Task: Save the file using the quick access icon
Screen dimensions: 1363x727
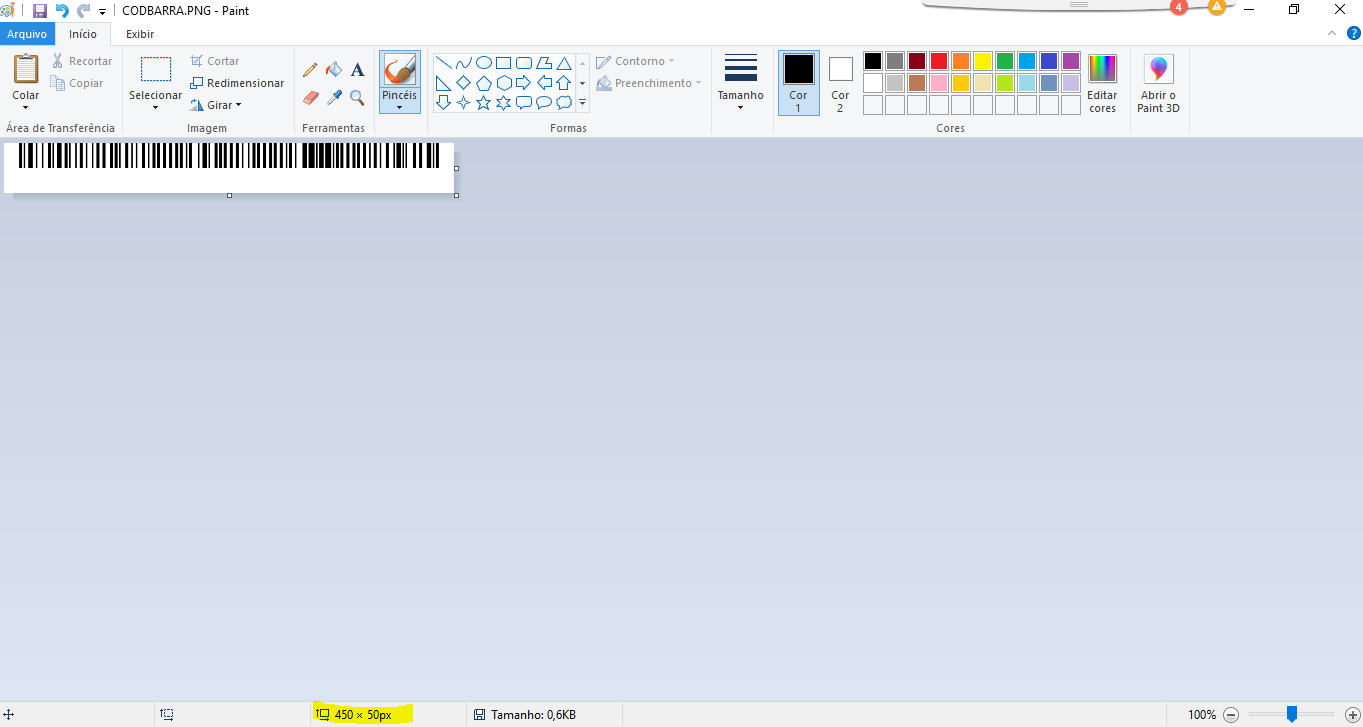Action: coord(40,11)
